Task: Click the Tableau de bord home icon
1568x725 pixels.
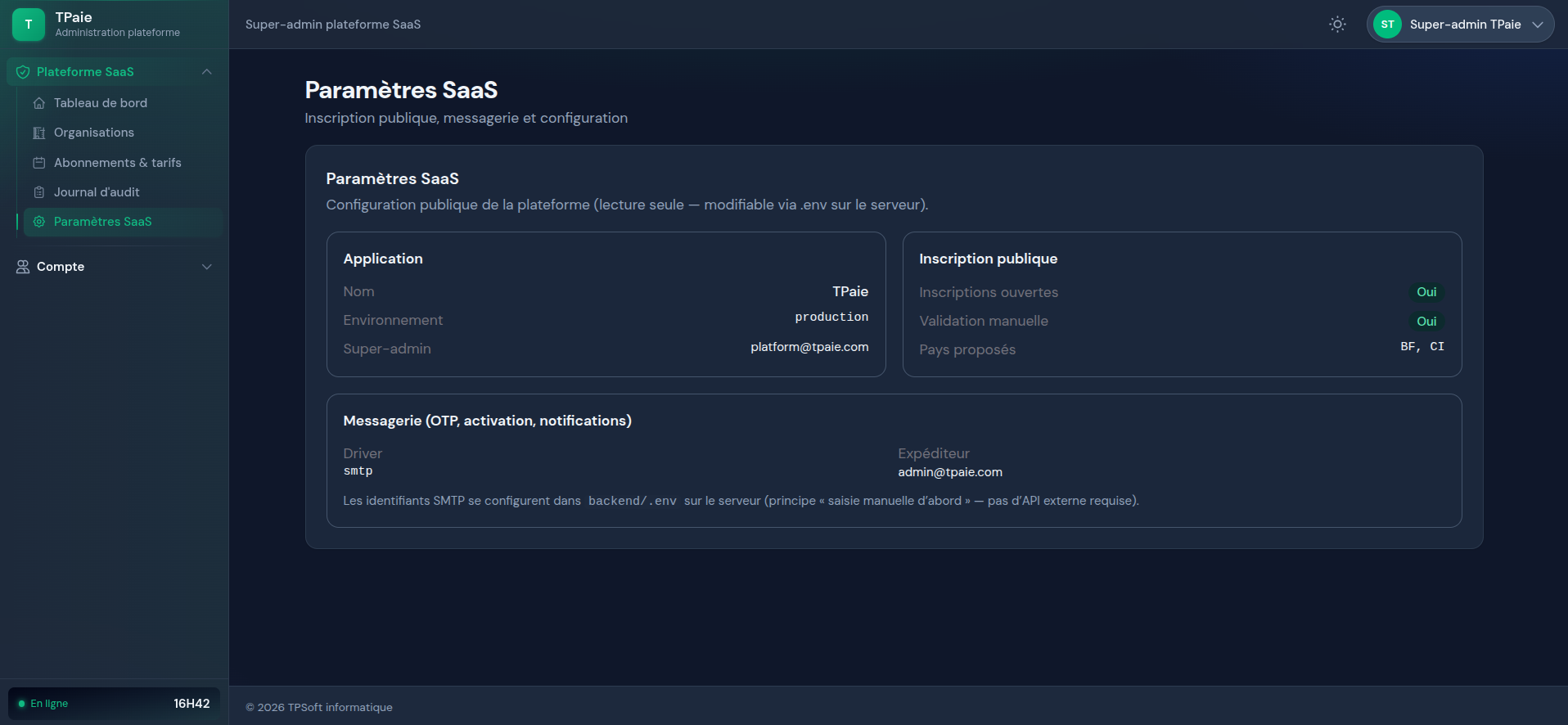Action: (38, 103)
